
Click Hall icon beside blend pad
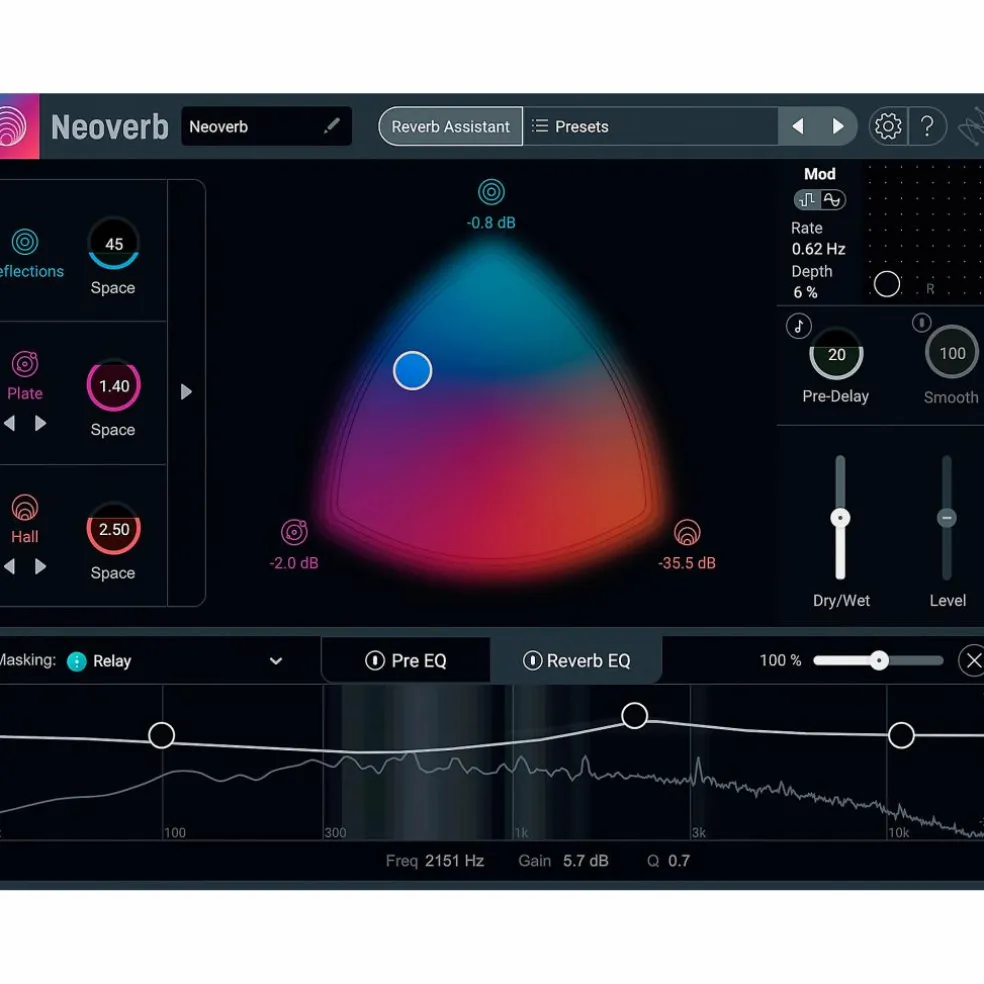point(687,532)
